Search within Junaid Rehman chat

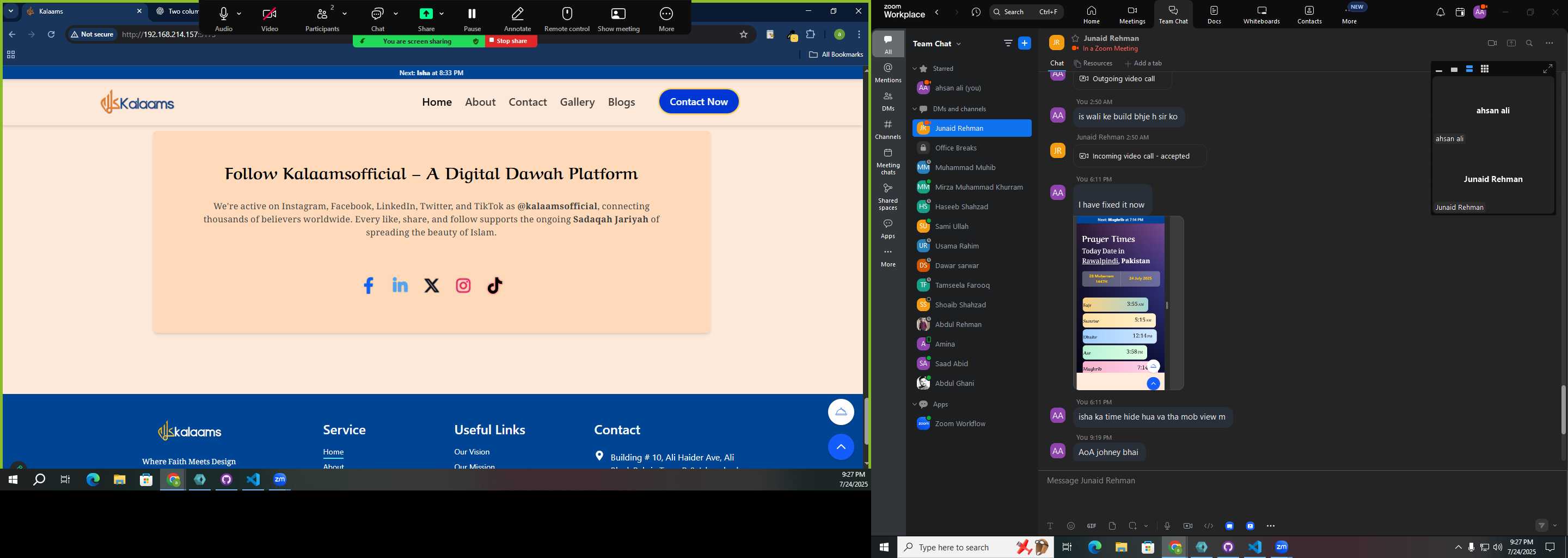tap(1530, 43)
